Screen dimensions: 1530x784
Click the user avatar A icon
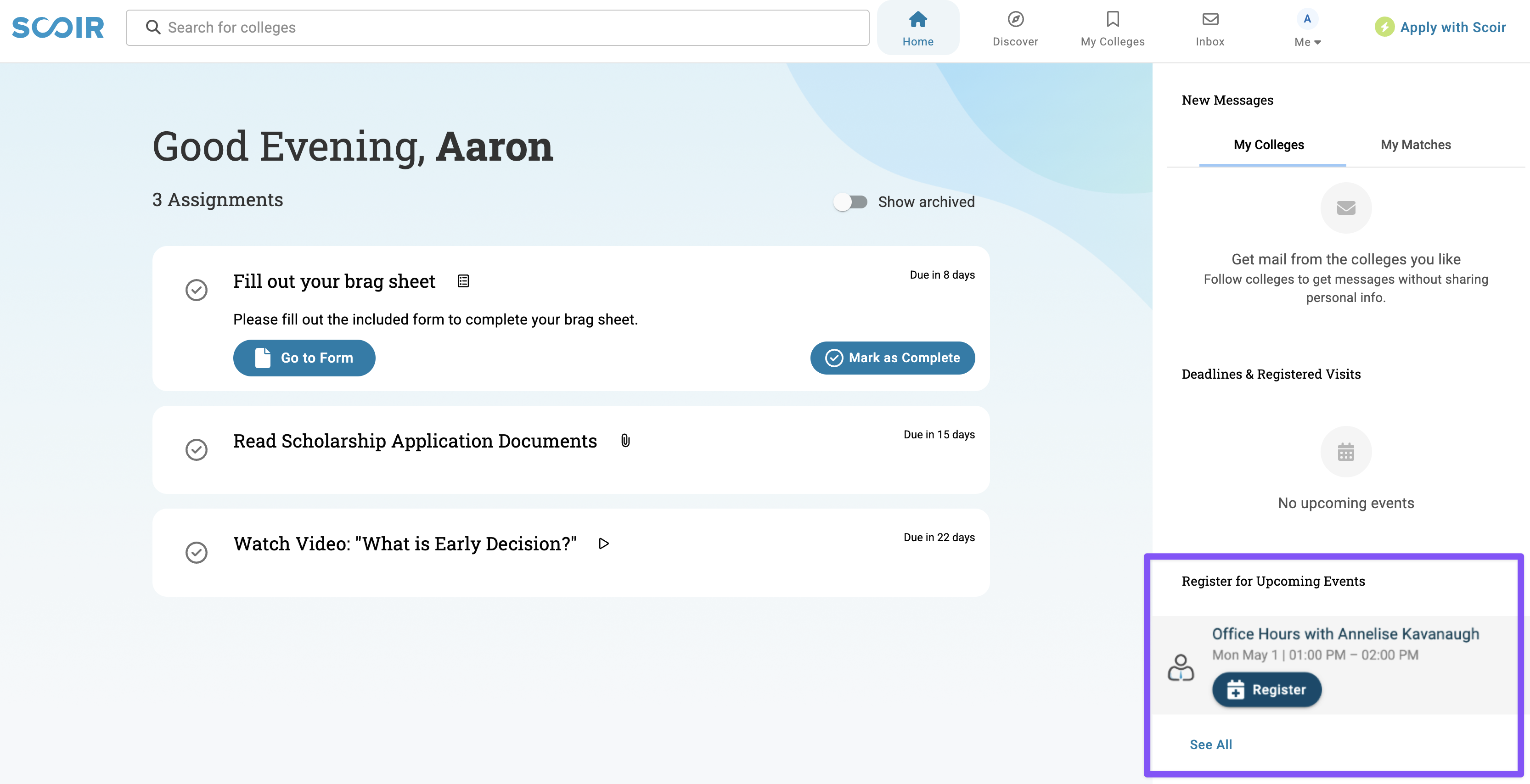coord(1307,19)
